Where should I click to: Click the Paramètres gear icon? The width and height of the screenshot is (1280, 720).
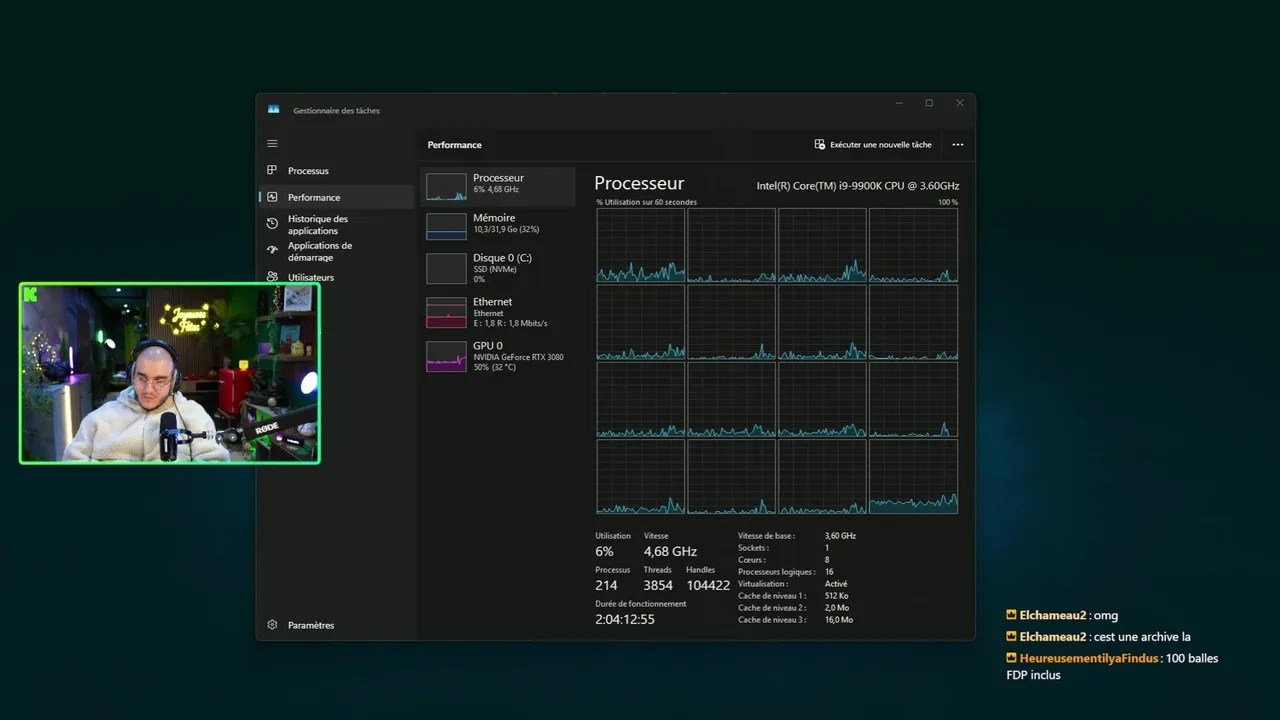click(x=272, y=625)
